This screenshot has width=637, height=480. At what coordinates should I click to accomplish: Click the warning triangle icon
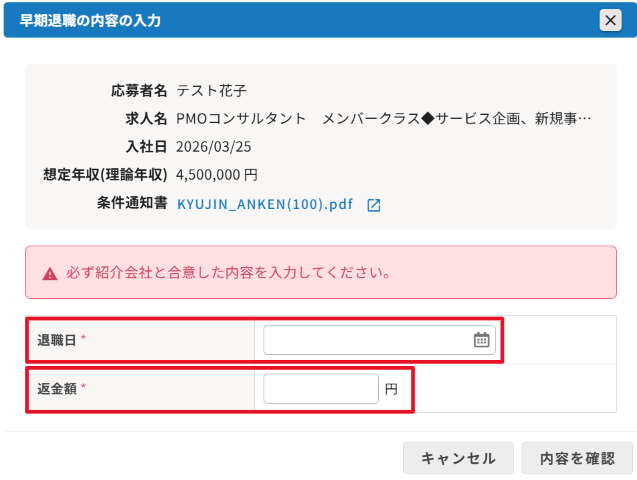(x=50, y=274)
